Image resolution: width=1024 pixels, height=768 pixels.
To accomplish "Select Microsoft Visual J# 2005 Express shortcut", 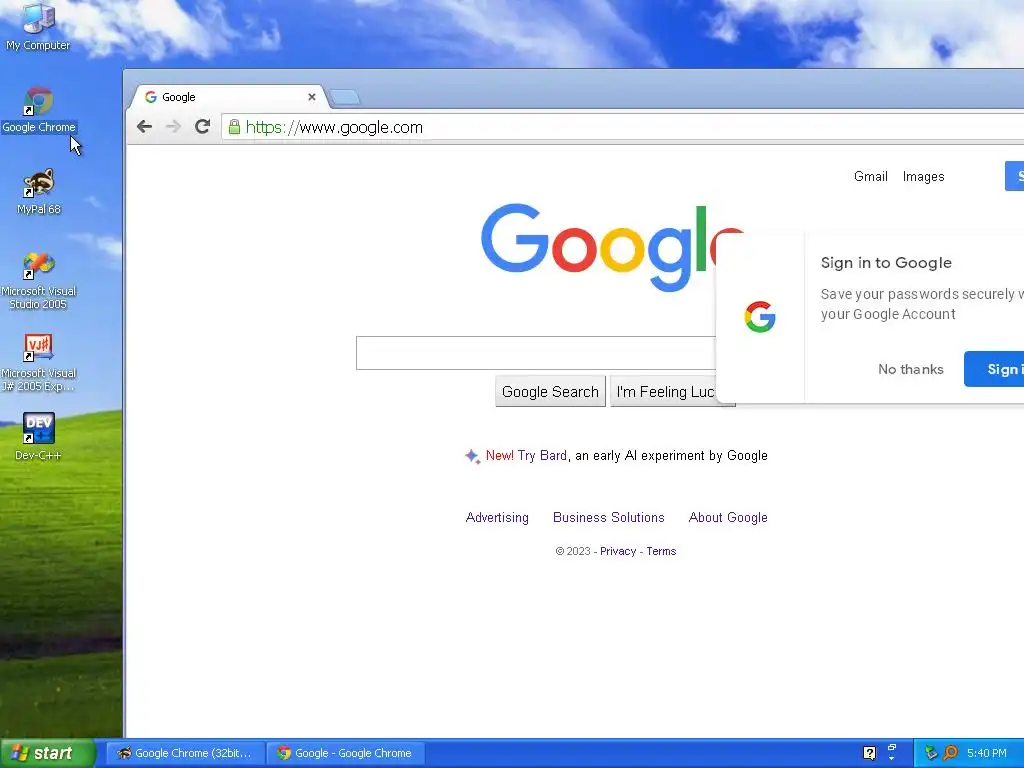I will point(39,363).
